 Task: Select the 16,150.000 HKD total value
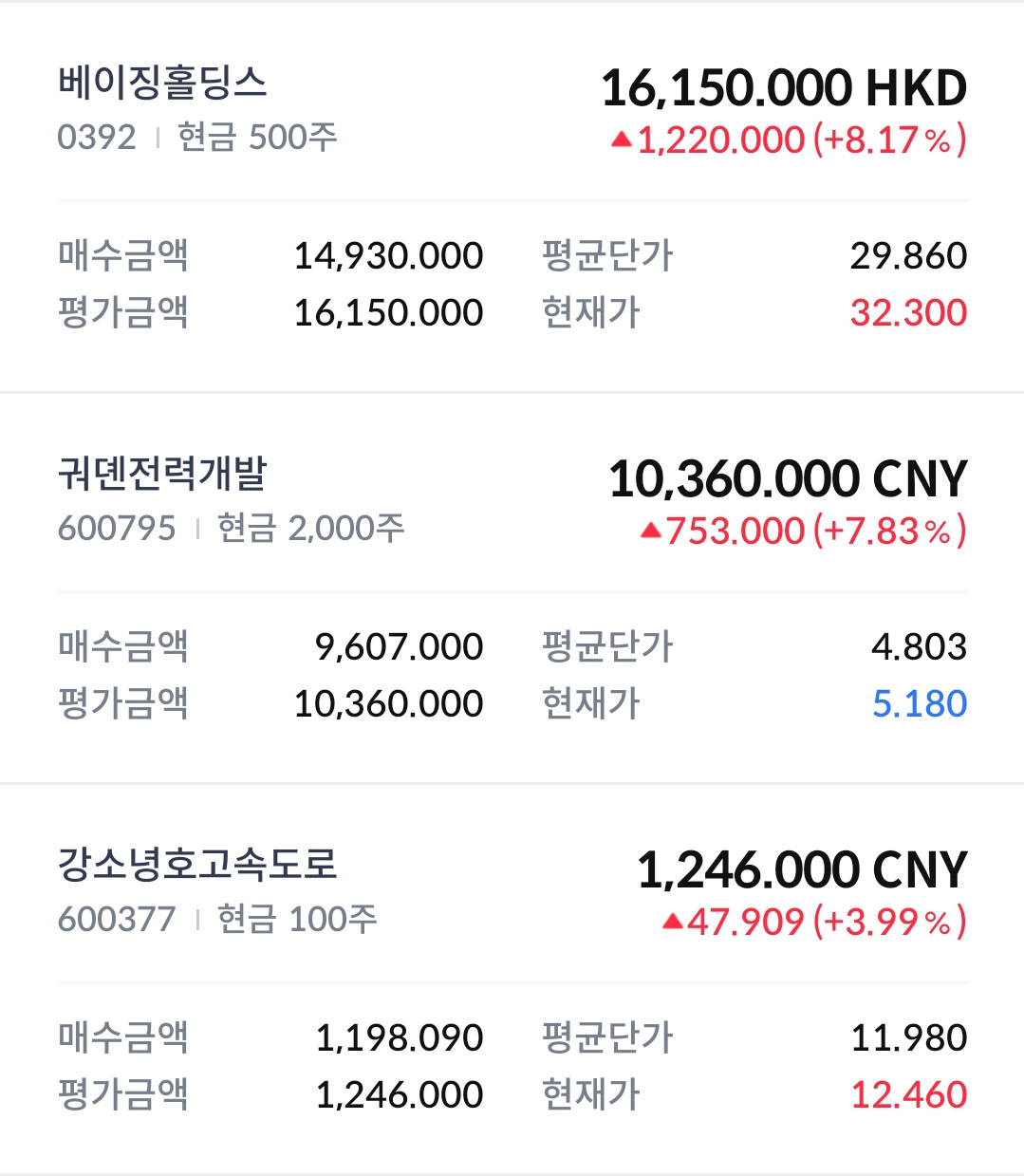[x=784, y=88]
